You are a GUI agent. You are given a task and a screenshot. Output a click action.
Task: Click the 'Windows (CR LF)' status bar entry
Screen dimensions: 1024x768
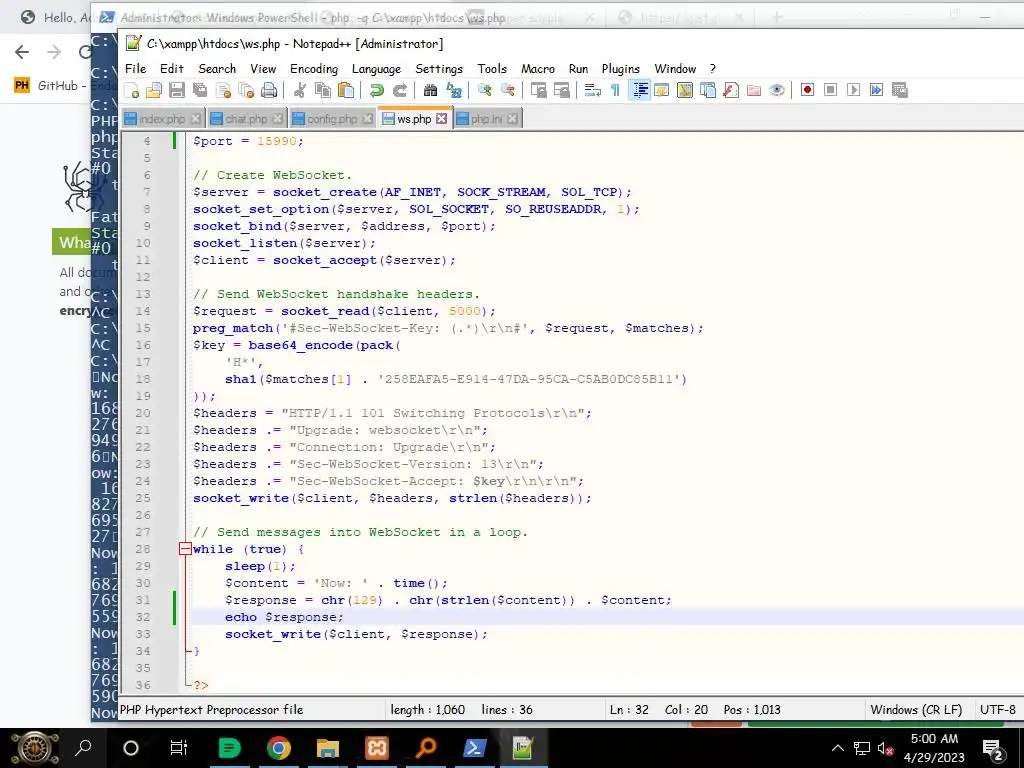click(x=916, y=710)
